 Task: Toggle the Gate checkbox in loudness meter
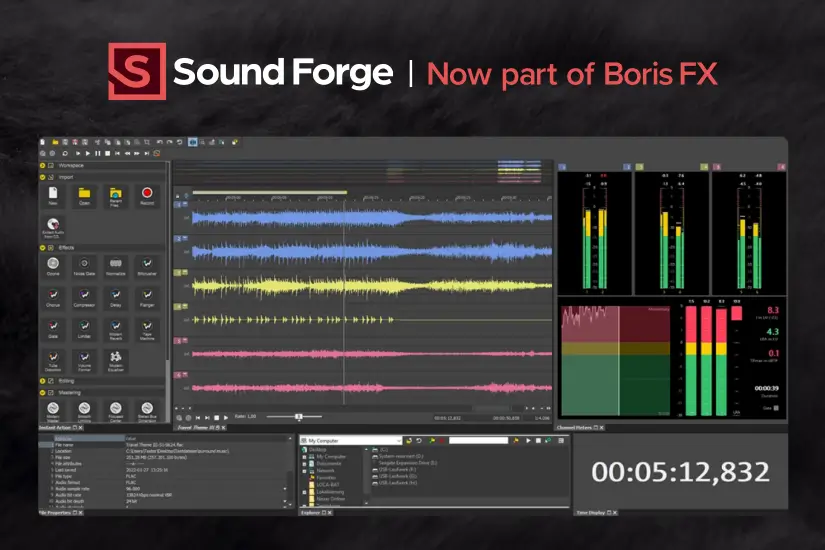(x=776, y=408)
